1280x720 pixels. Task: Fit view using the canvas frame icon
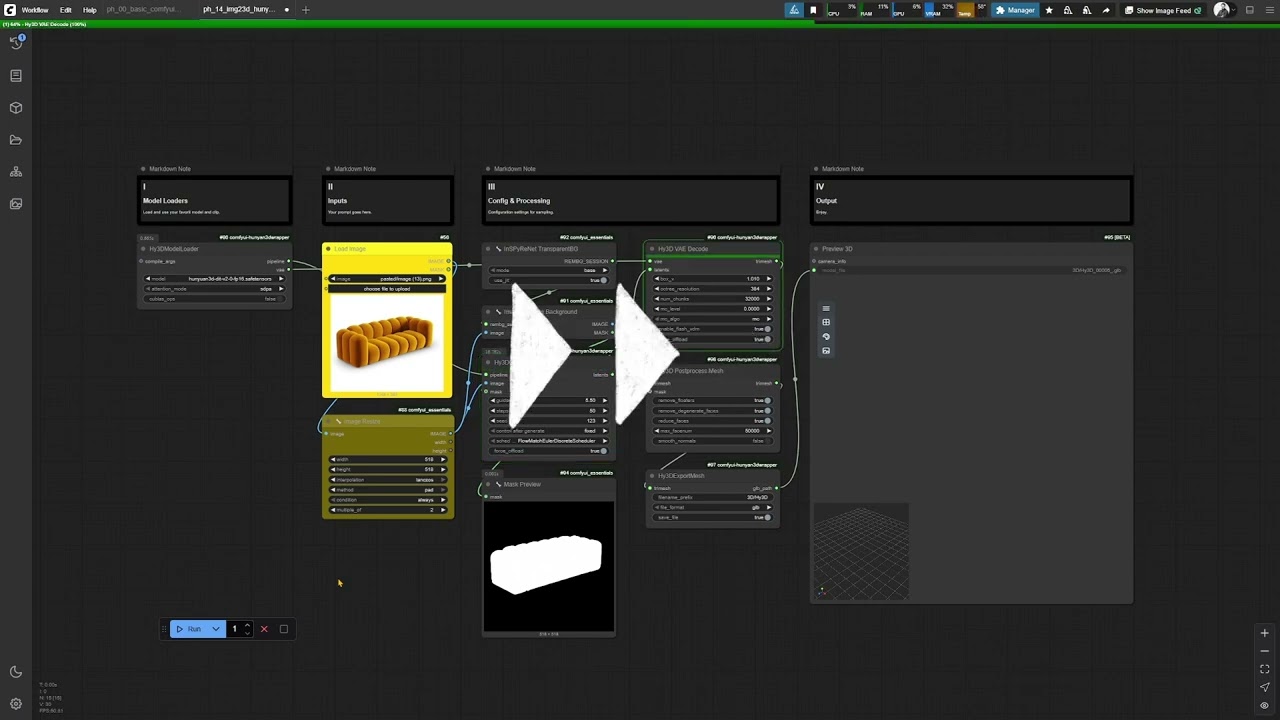click(1264, 669)
